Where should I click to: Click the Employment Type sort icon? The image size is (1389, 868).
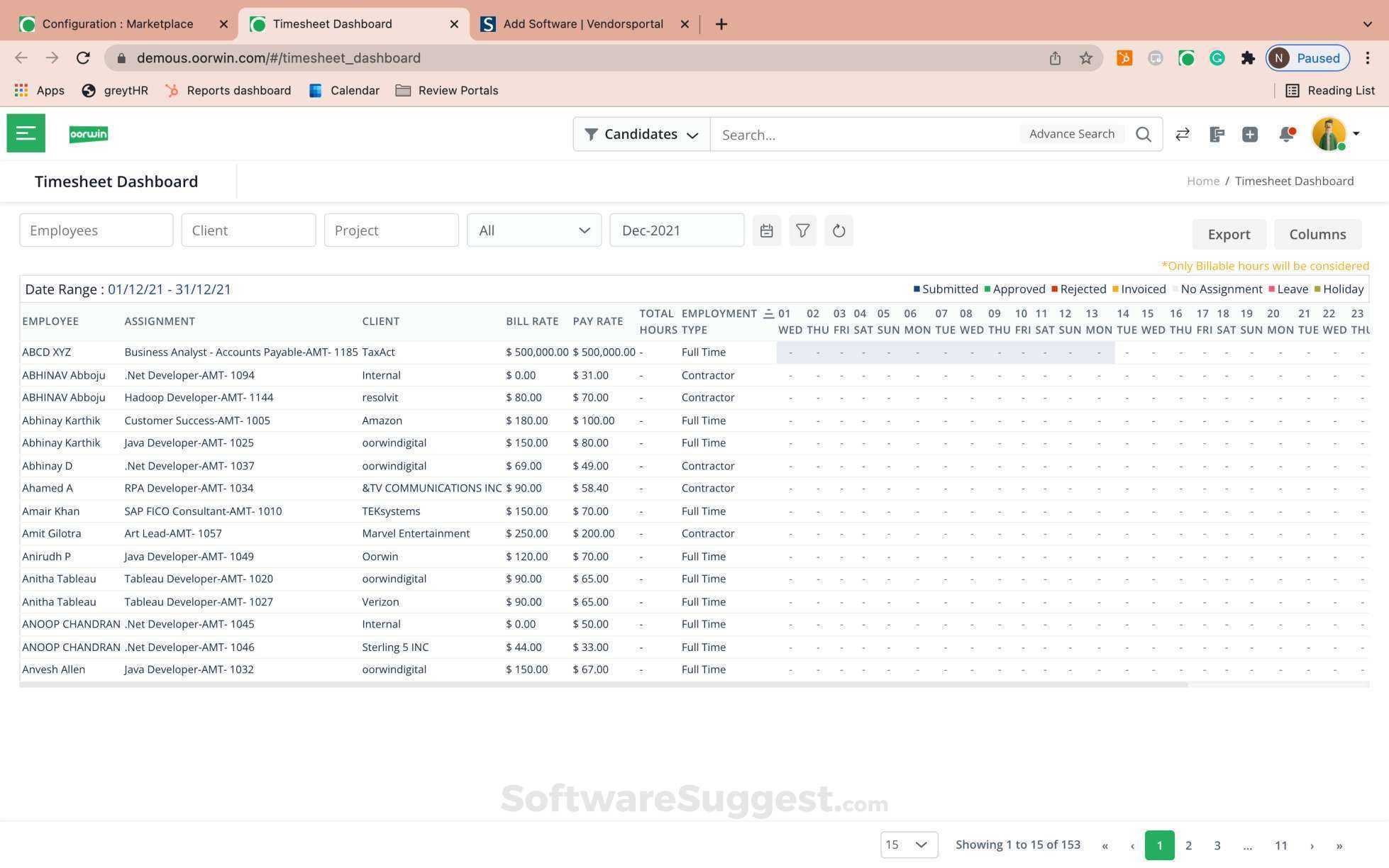768,313
